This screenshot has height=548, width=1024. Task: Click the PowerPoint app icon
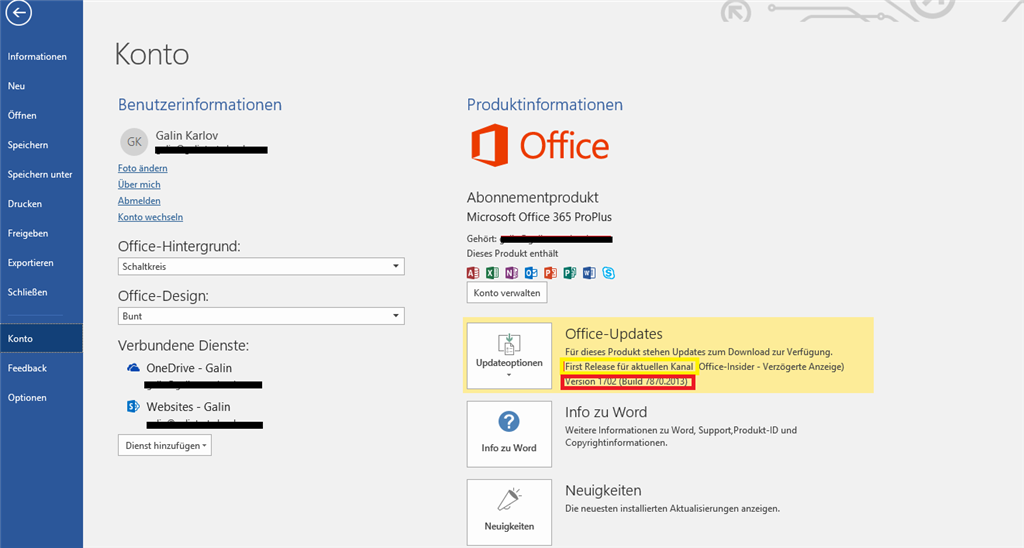[551, 273]
